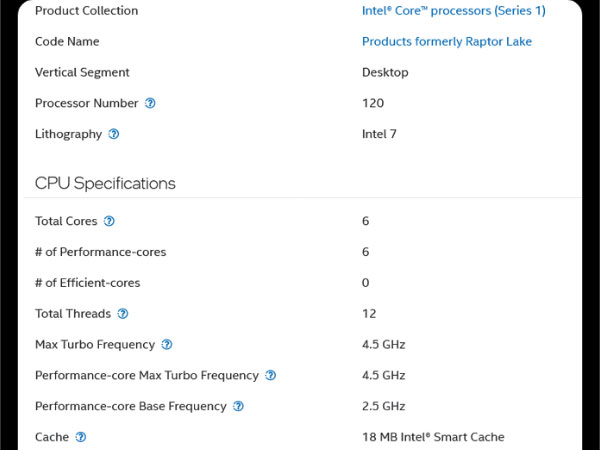Click the 18 MB Intel Smart Cache value
The image size is (600, 450).
click(433, 437)
